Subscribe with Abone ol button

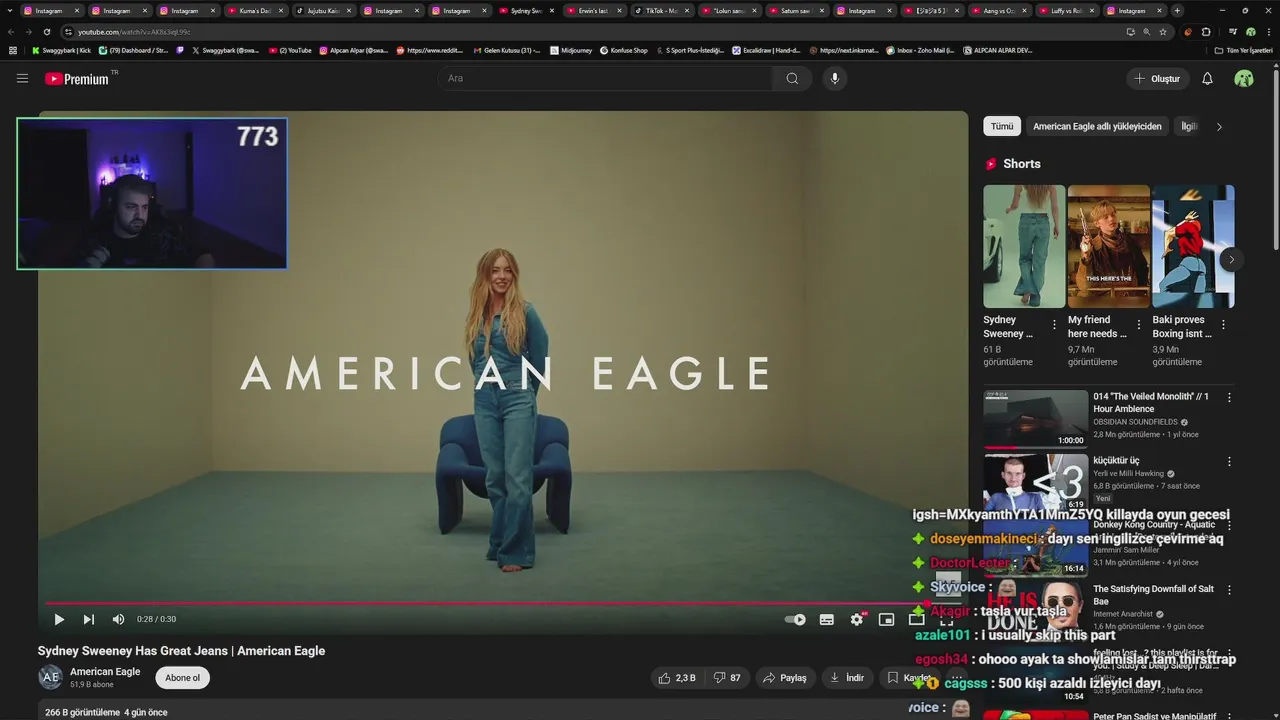click(x=182, y=677)
